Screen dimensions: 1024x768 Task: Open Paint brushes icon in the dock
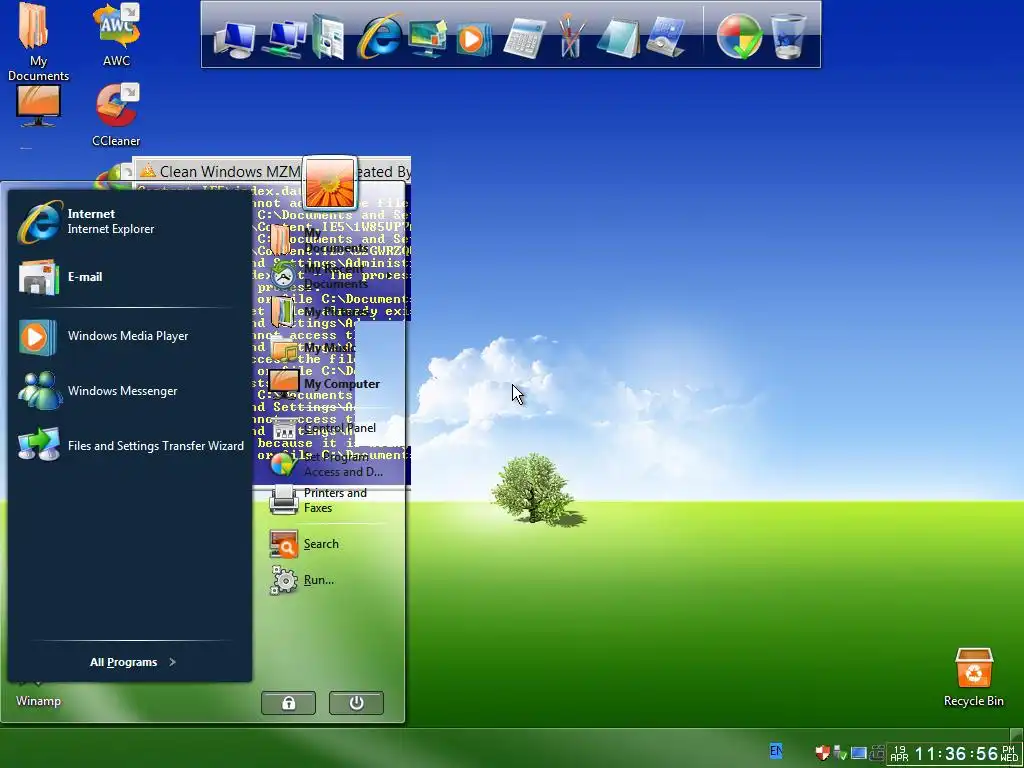pyautogui.click(x=570, y=37)
